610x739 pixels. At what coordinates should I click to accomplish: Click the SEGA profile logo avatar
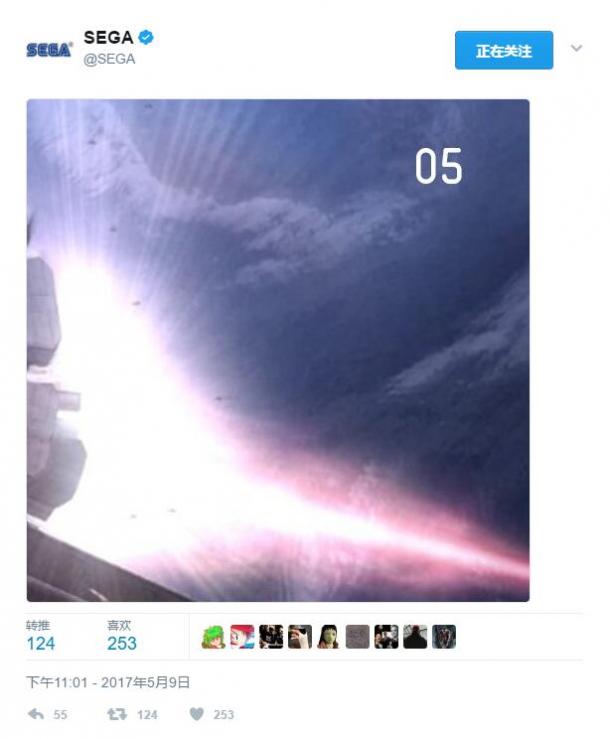tap(49, 49)
